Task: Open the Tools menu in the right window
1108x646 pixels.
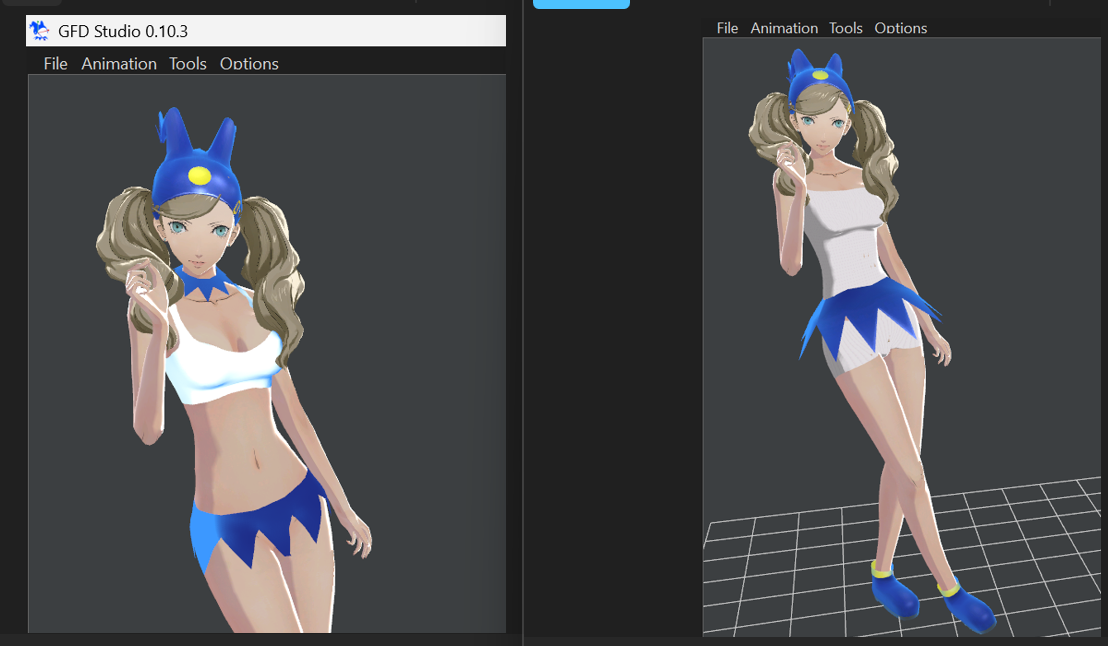Action: [x=845, y=28]
